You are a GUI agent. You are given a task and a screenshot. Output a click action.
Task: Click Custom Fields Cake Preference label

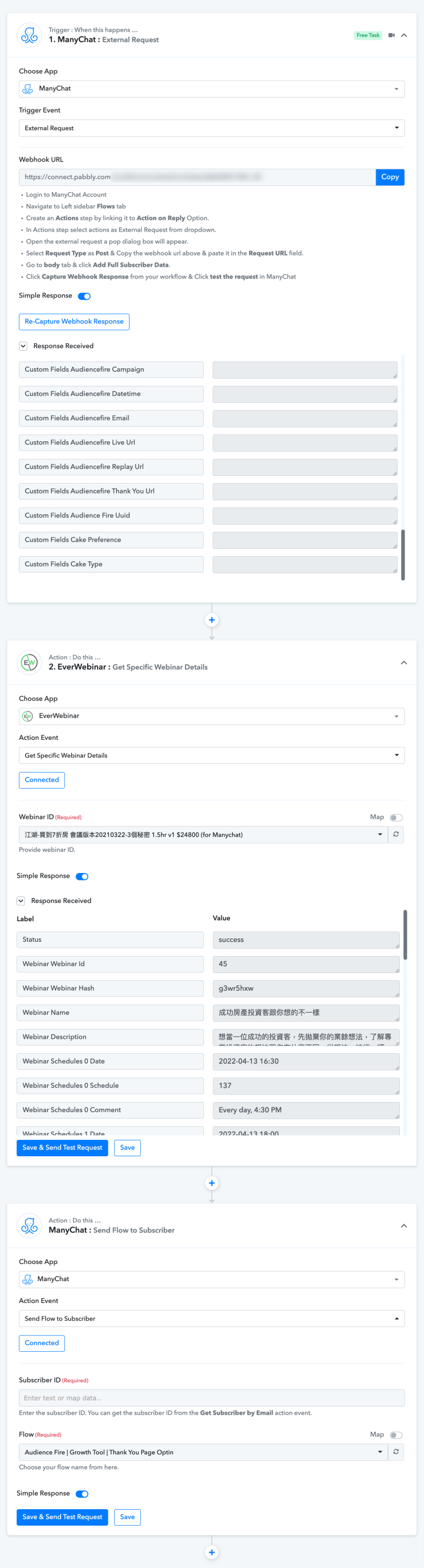[x=111, y=540]
